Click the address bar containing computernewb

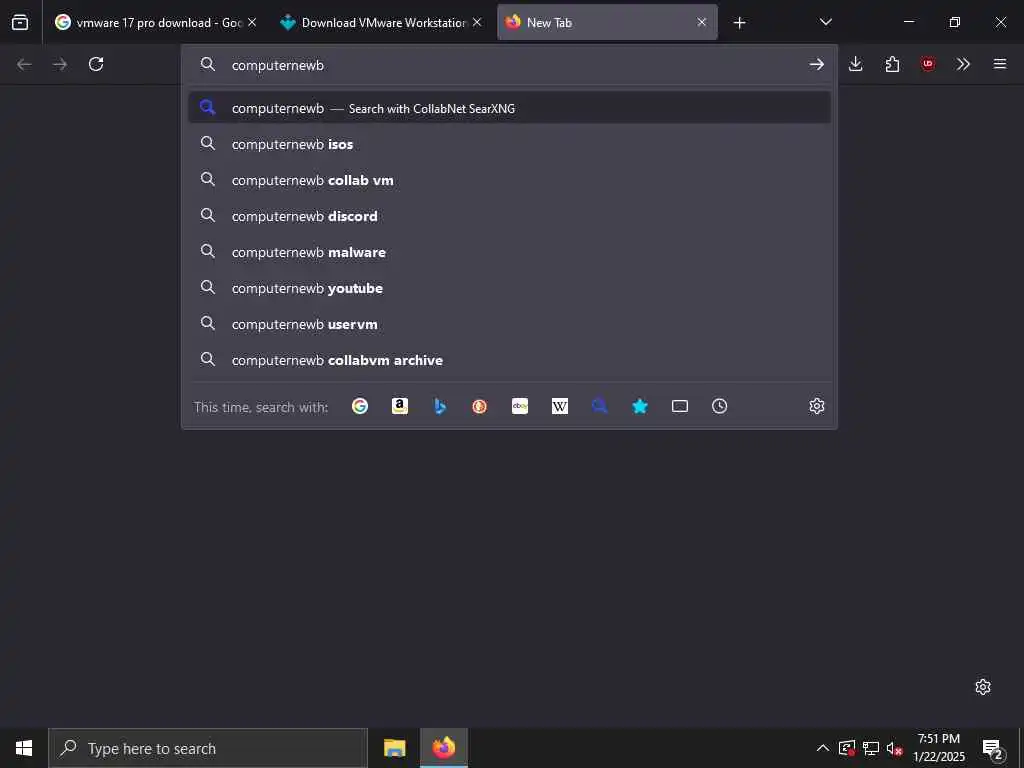509,65
